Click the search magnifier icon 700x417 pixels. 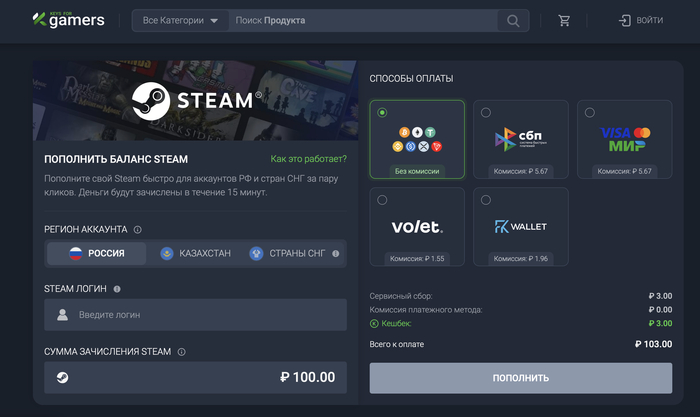513,21
